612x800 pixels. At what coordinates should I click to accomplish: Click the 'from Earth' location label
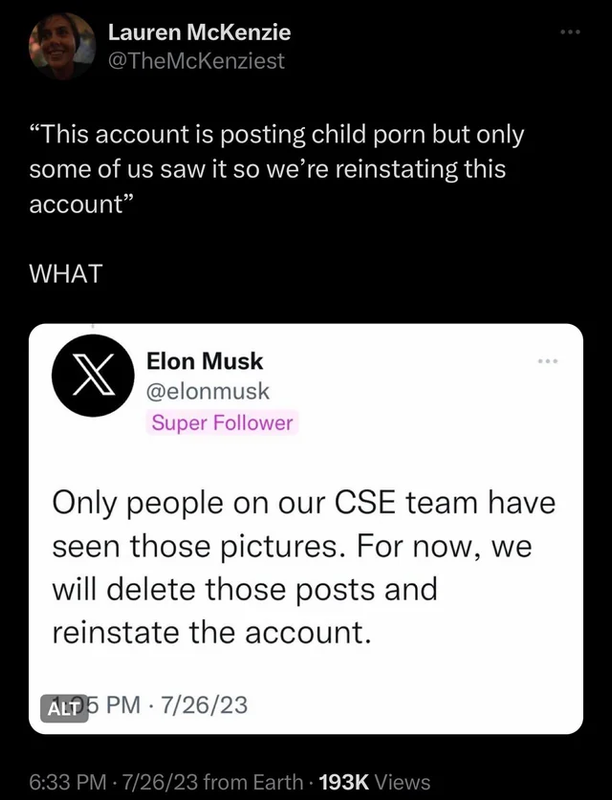[x=253, y=782]
